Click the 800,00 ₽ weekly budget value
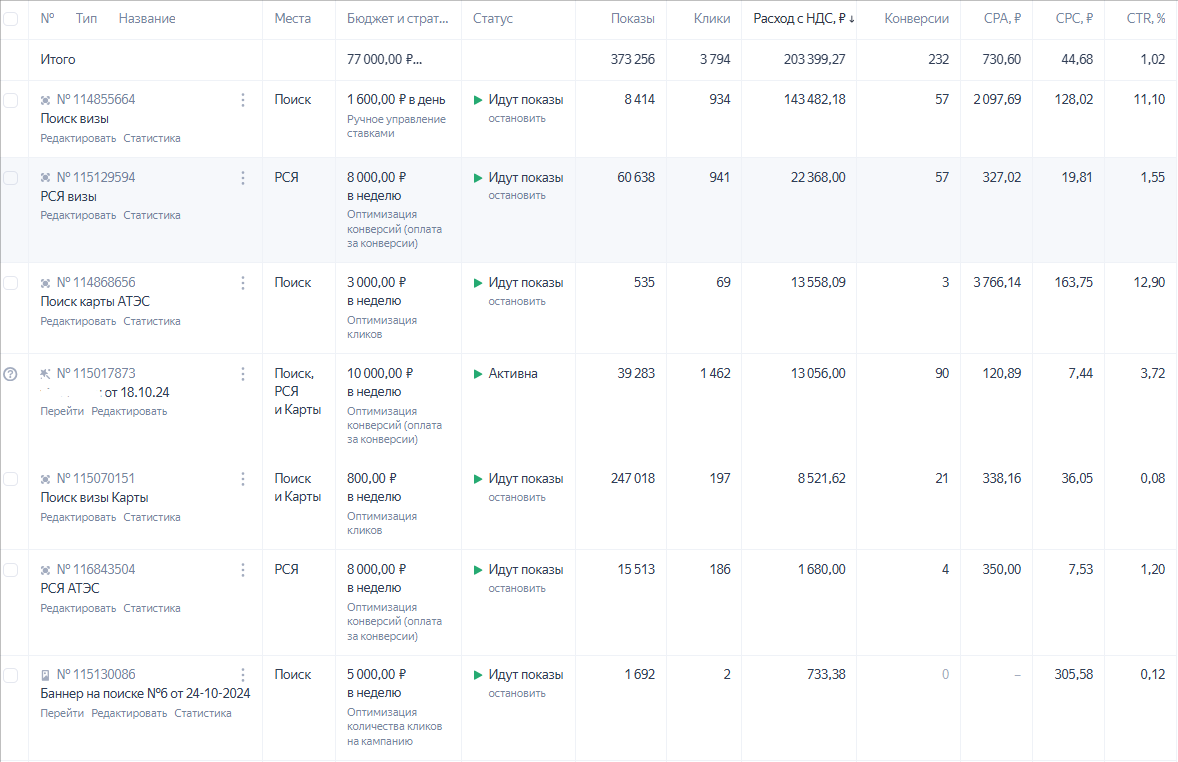 (x=372, y=479)
